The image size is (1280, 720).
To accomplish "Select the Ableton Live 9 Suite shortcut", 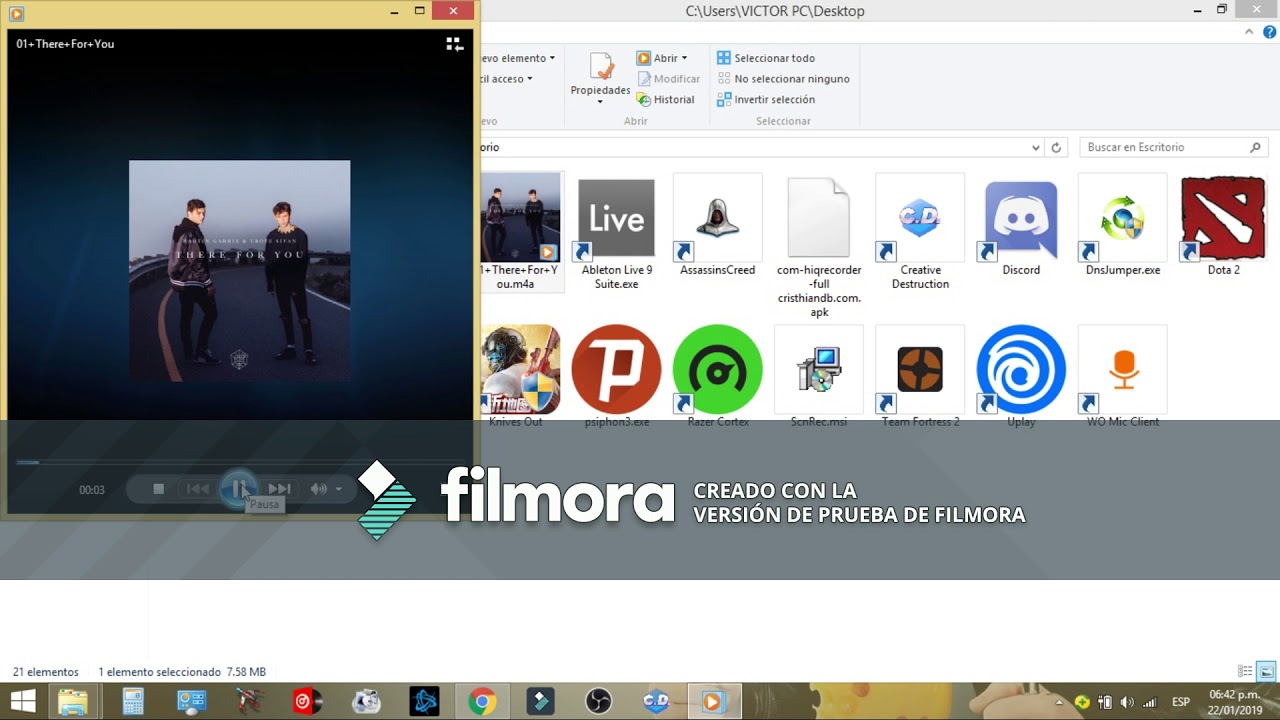I will 616,233.
